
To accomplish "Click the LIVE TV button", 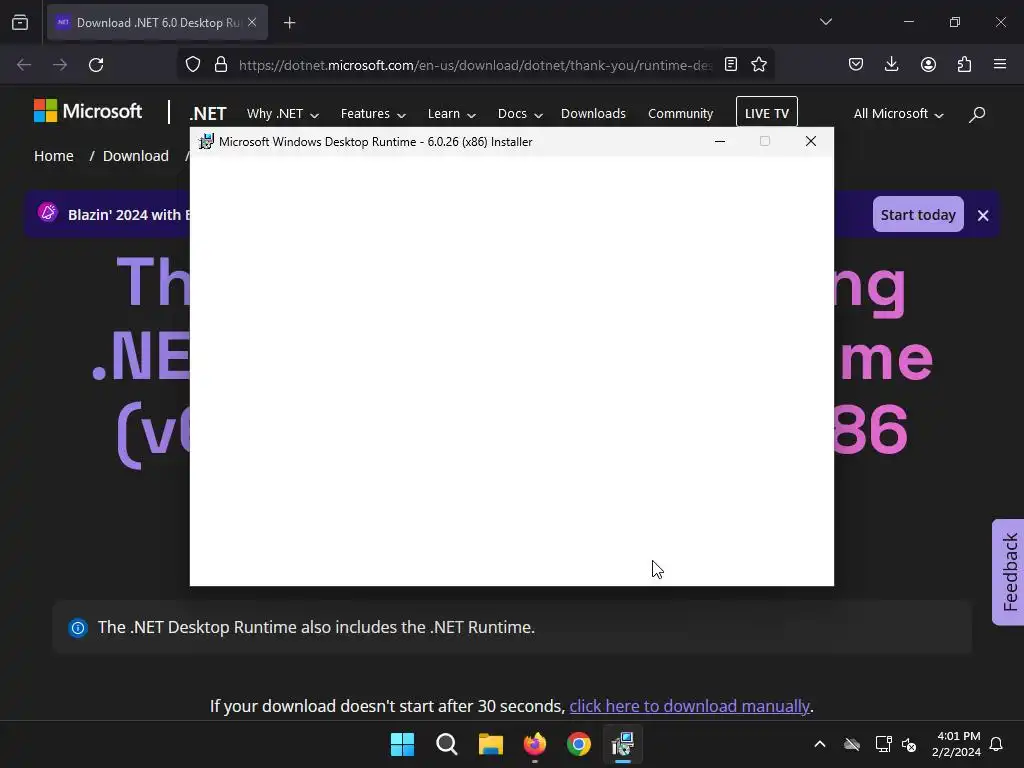I will click(x=767, y=112).
